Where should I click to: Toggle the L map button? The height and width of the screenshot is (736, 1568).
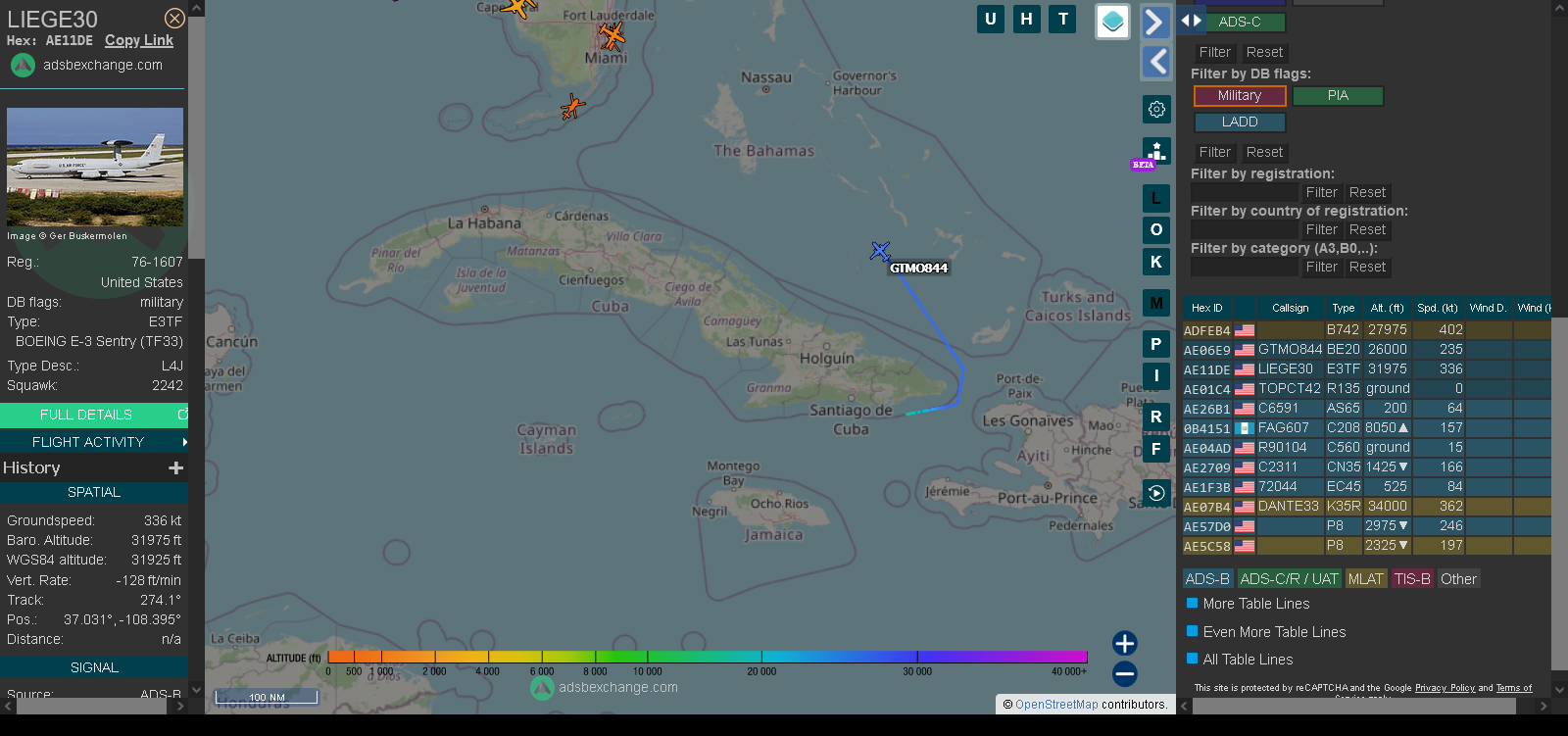tap(1156, 198)
